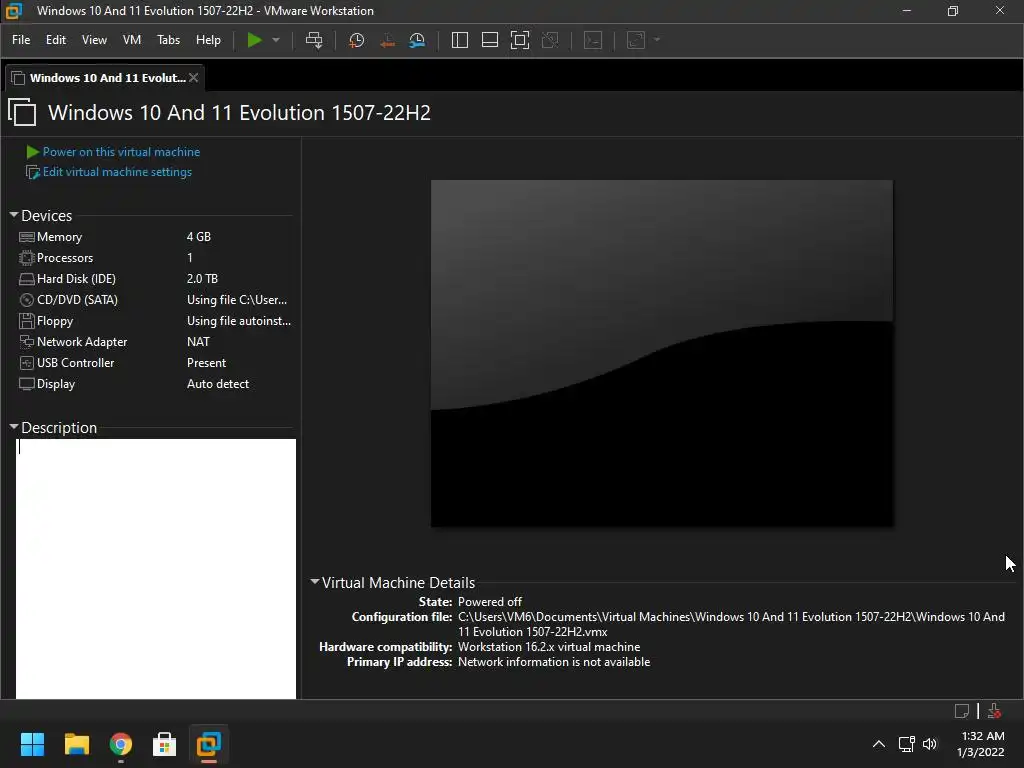Toggle the thumbnail bar icon
Image resolution: width=1024 pixels, height=768 pixels.
pyautogui.click(x=490, y=40)
